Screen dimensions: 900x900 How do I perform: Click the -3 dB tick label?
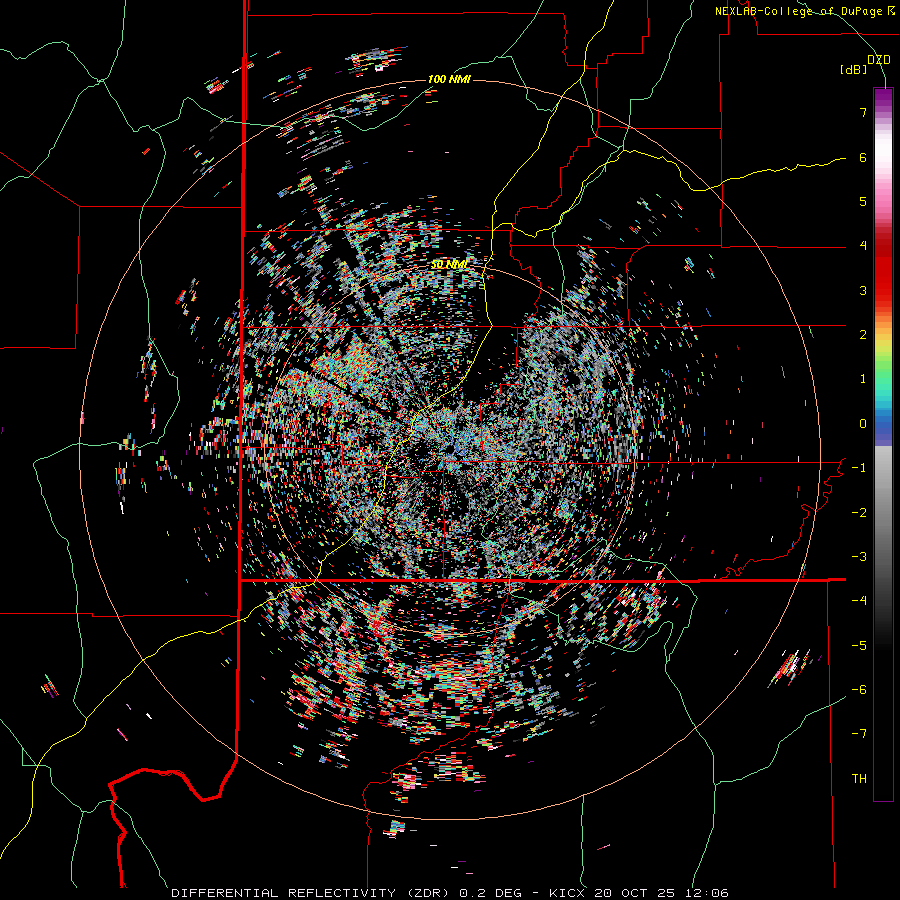pyautogui.click(x=859, y=557)
